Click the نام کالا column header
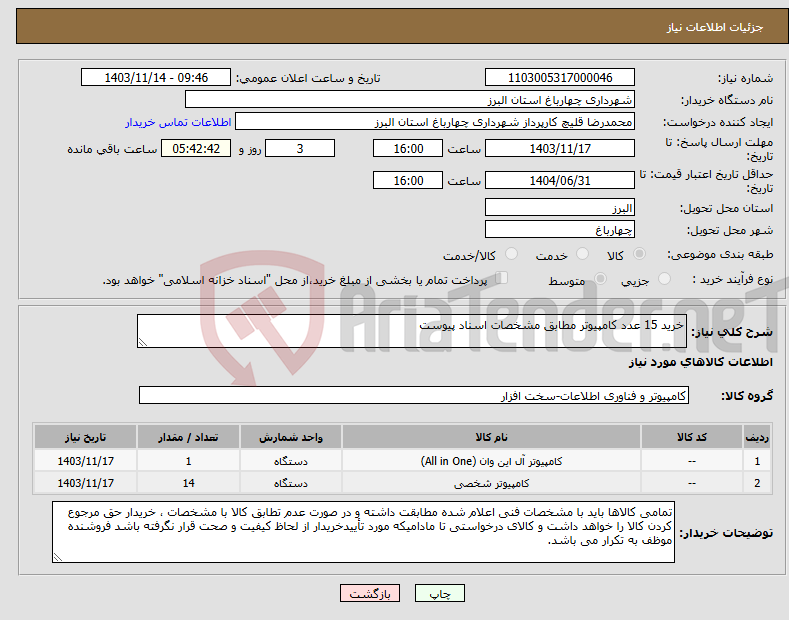Viewport: 789px width, 620px height. tap(491, 437)
